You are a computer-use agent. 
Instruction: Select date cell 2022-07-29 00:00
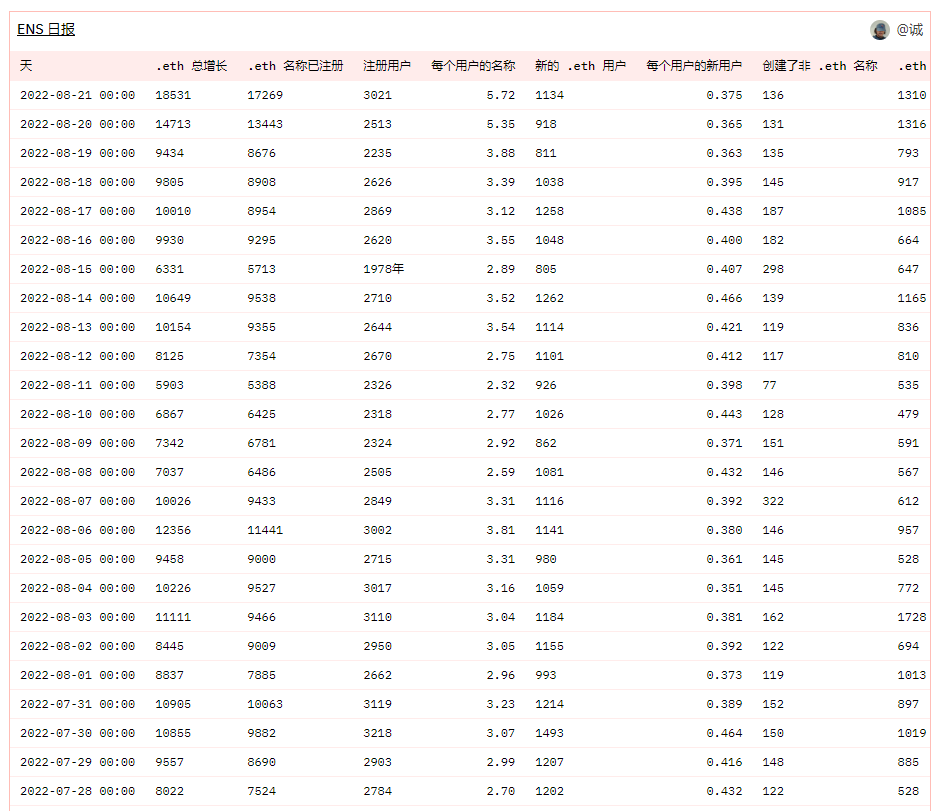tap(78, 762)
